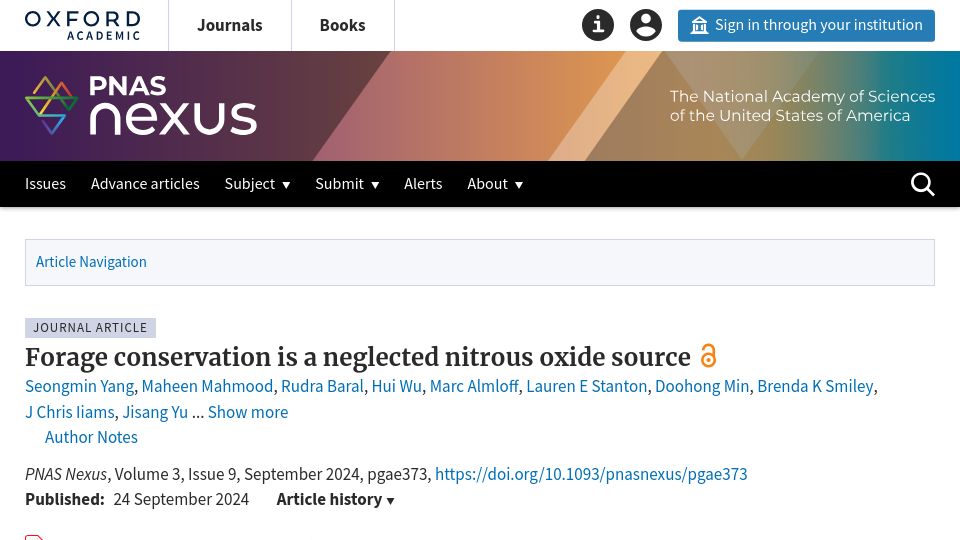Viewport: 960px width, 540px height.
Task: Go to the Issues page
Action: (x=45, y=184)
